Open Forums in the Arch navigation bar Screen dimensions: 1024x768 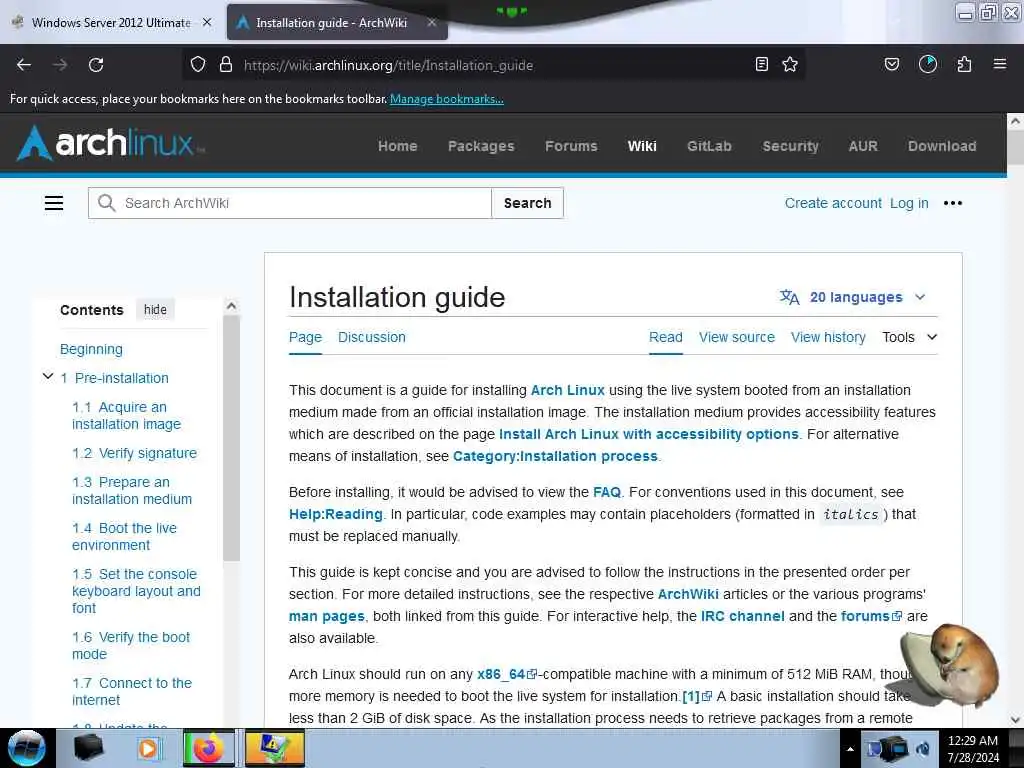tap(571, 146)
